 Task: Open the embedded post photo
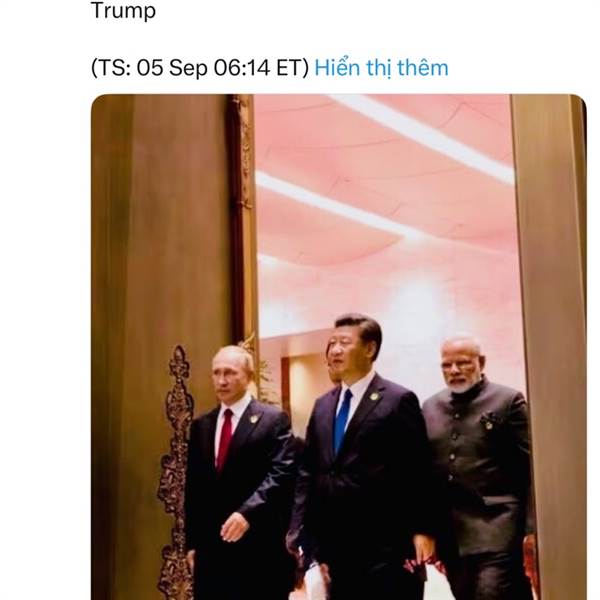(339, 347)
